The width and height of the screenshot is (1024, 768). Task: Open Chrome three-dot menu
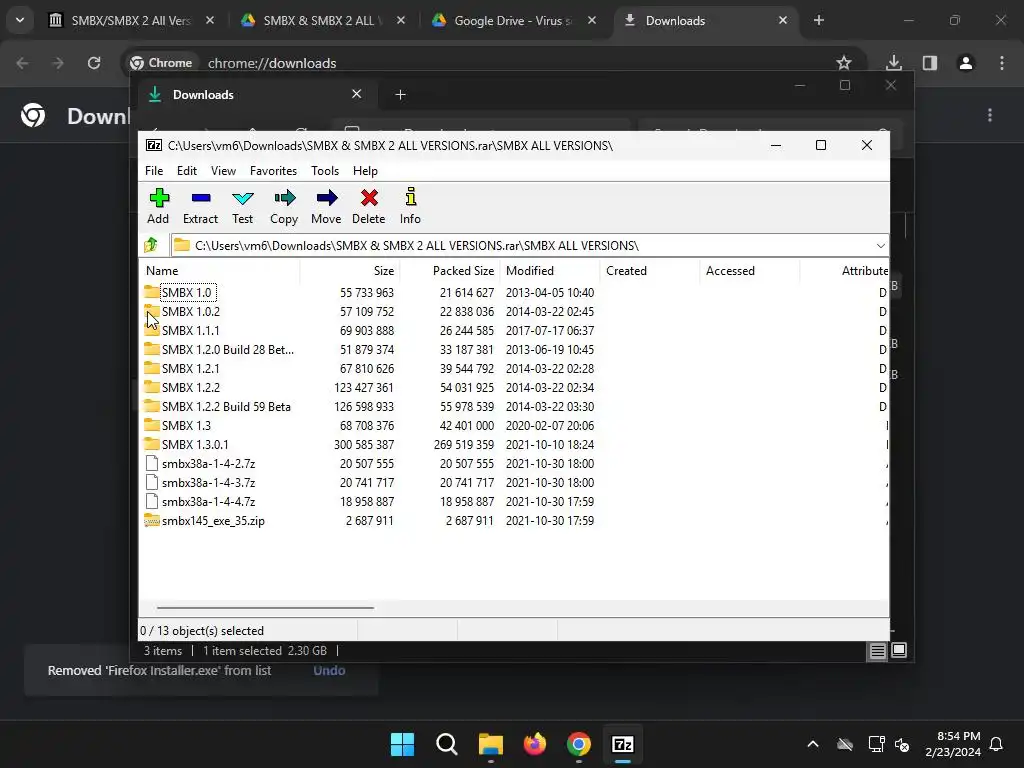(1002, 63)
